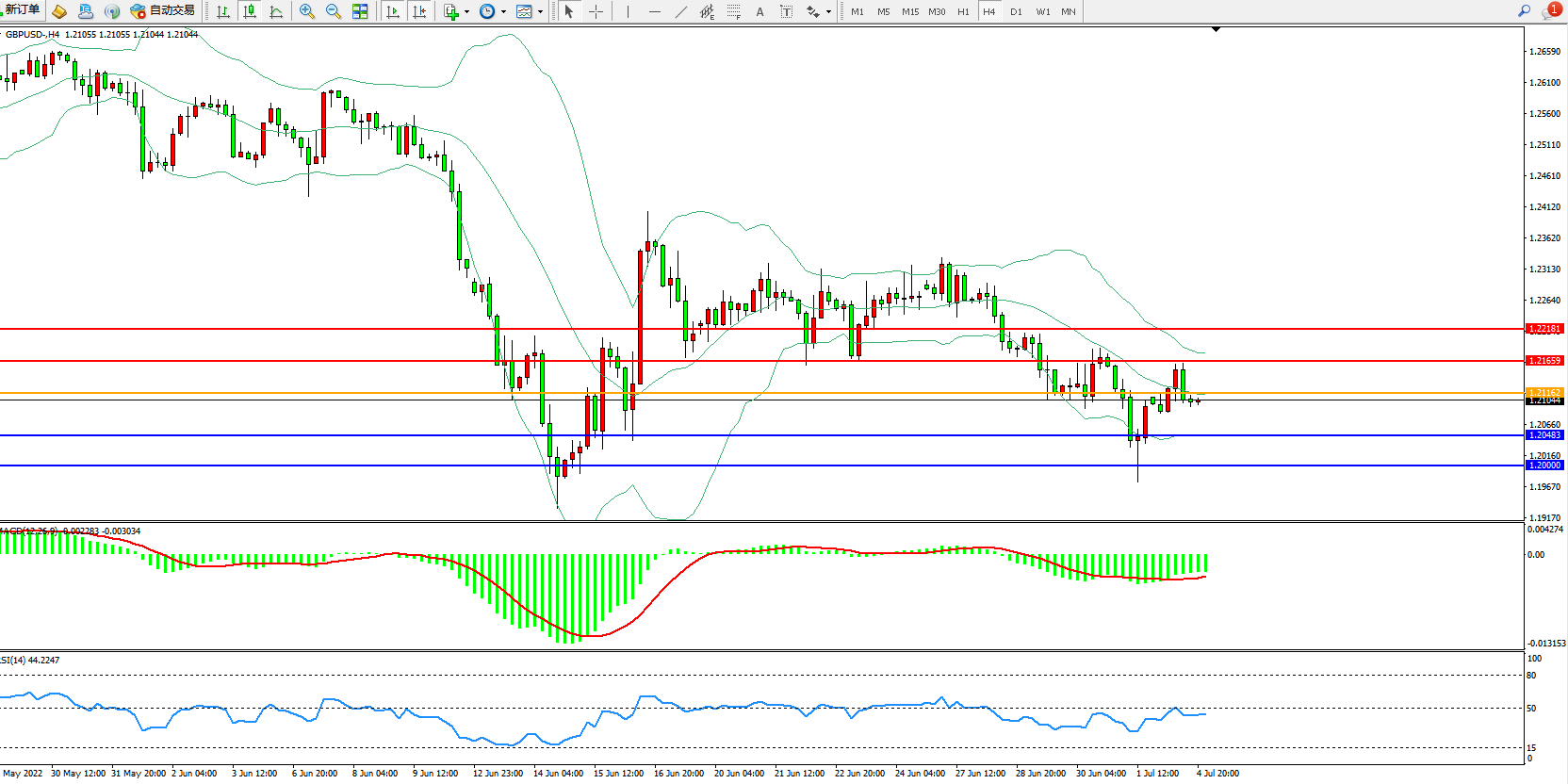Screen dimensions: 1568x784
Task: Select the text label tool
Action: pos(759,11)
